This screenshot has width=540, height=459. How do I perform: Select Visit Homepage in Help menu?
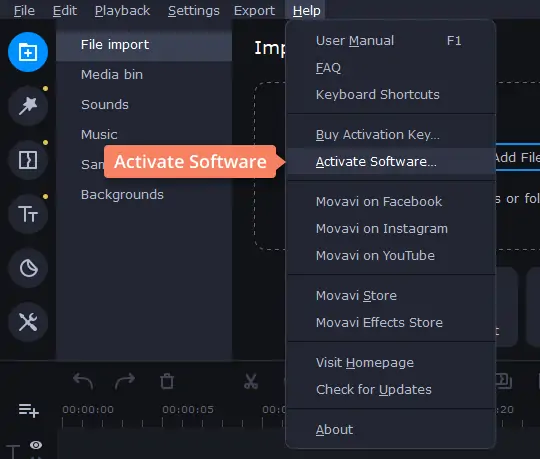(x=391, y=363)
